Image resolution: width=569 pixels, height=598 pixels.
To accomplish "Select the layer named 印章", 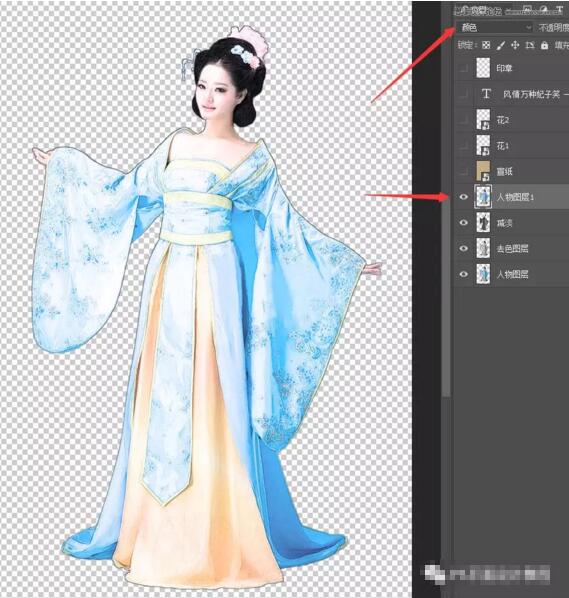I will 503,68.
